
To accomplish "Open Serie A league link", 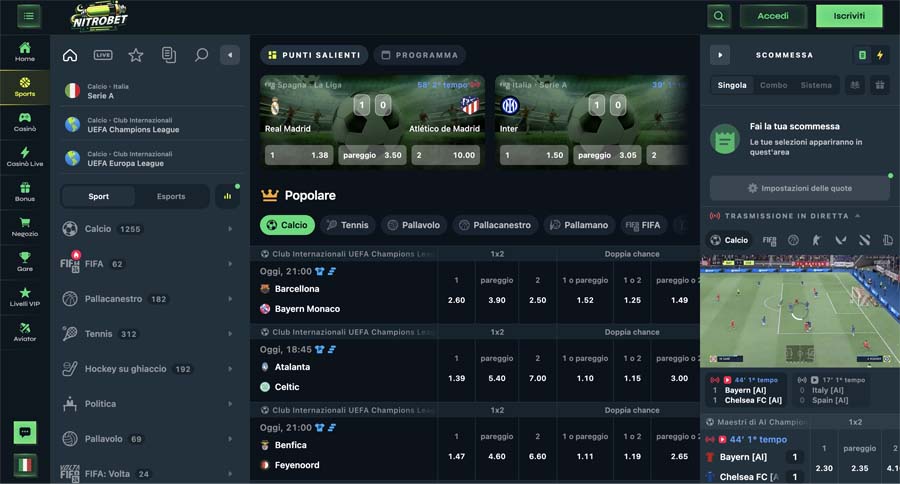I will (x=150, y=91).
